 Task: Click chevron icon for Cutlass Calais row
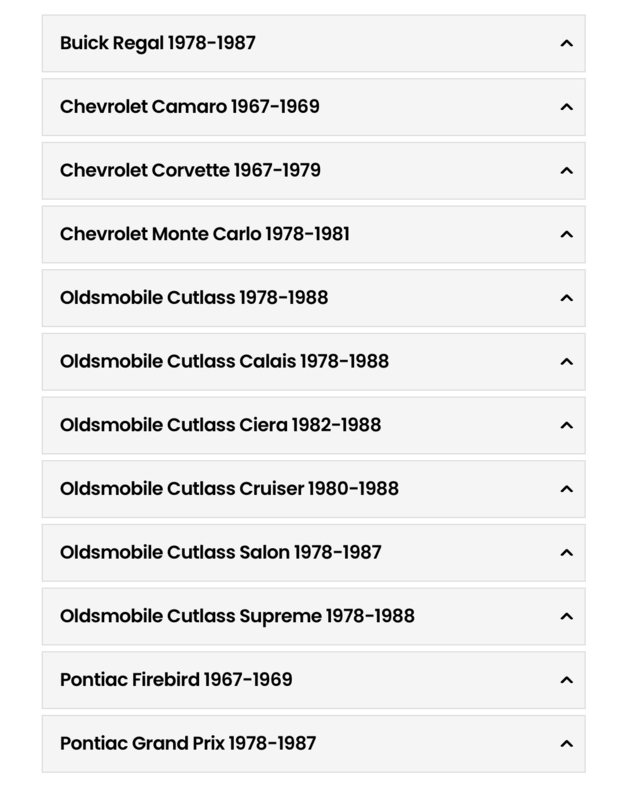tap(566, 362)
